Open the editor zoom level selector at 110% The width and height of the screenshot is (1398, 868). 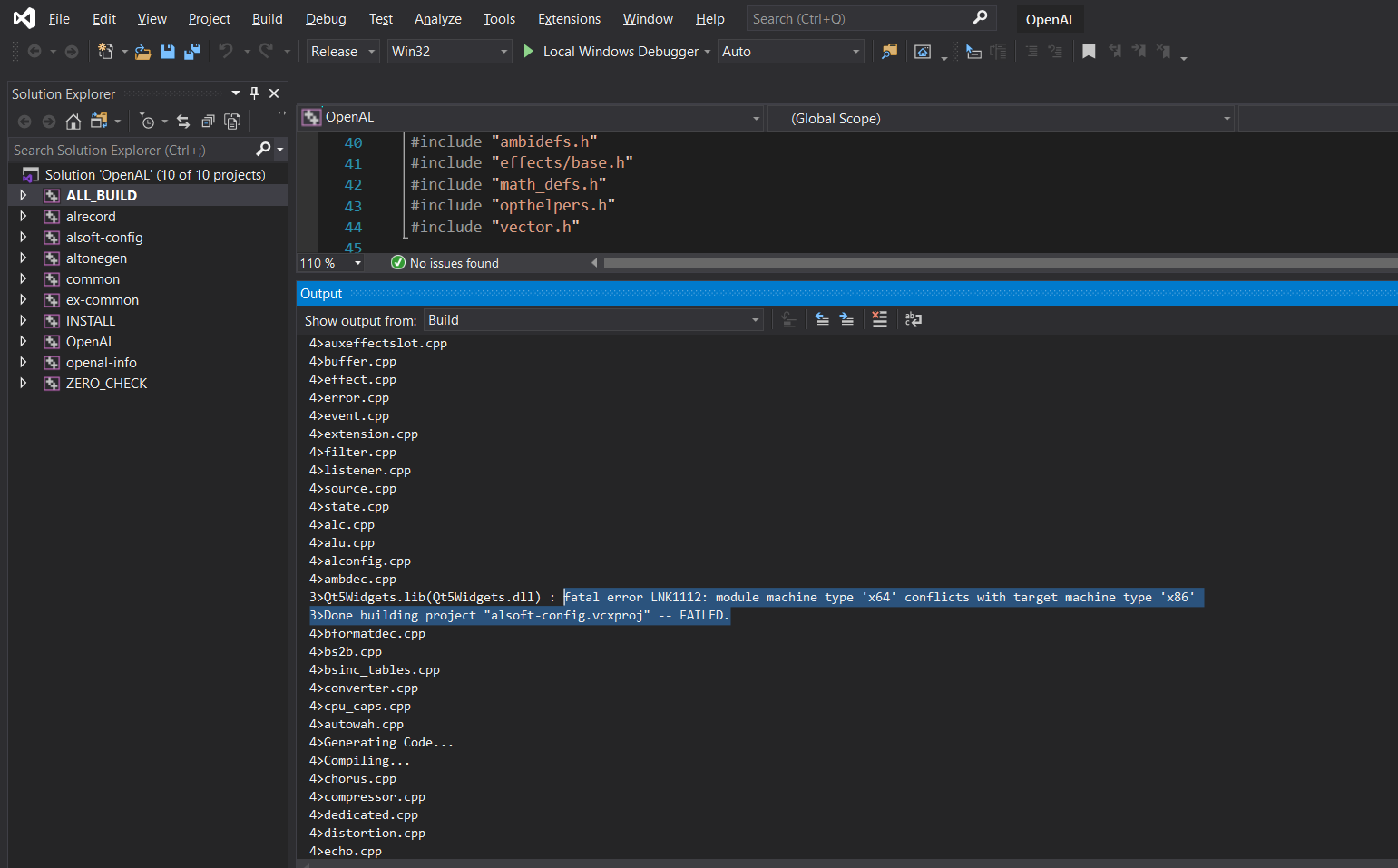328,263
